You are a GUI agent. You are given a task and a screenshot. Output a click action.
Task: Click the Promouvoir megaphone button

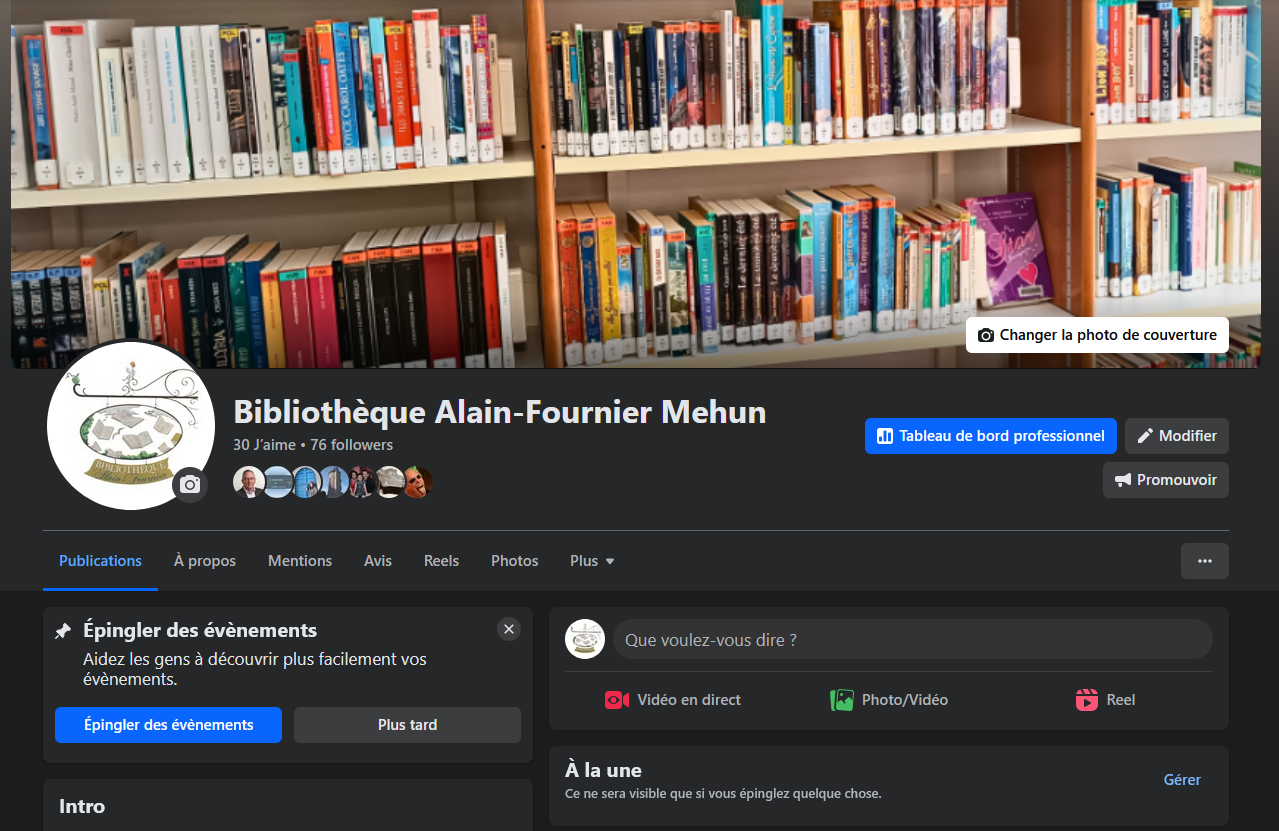1165,480
